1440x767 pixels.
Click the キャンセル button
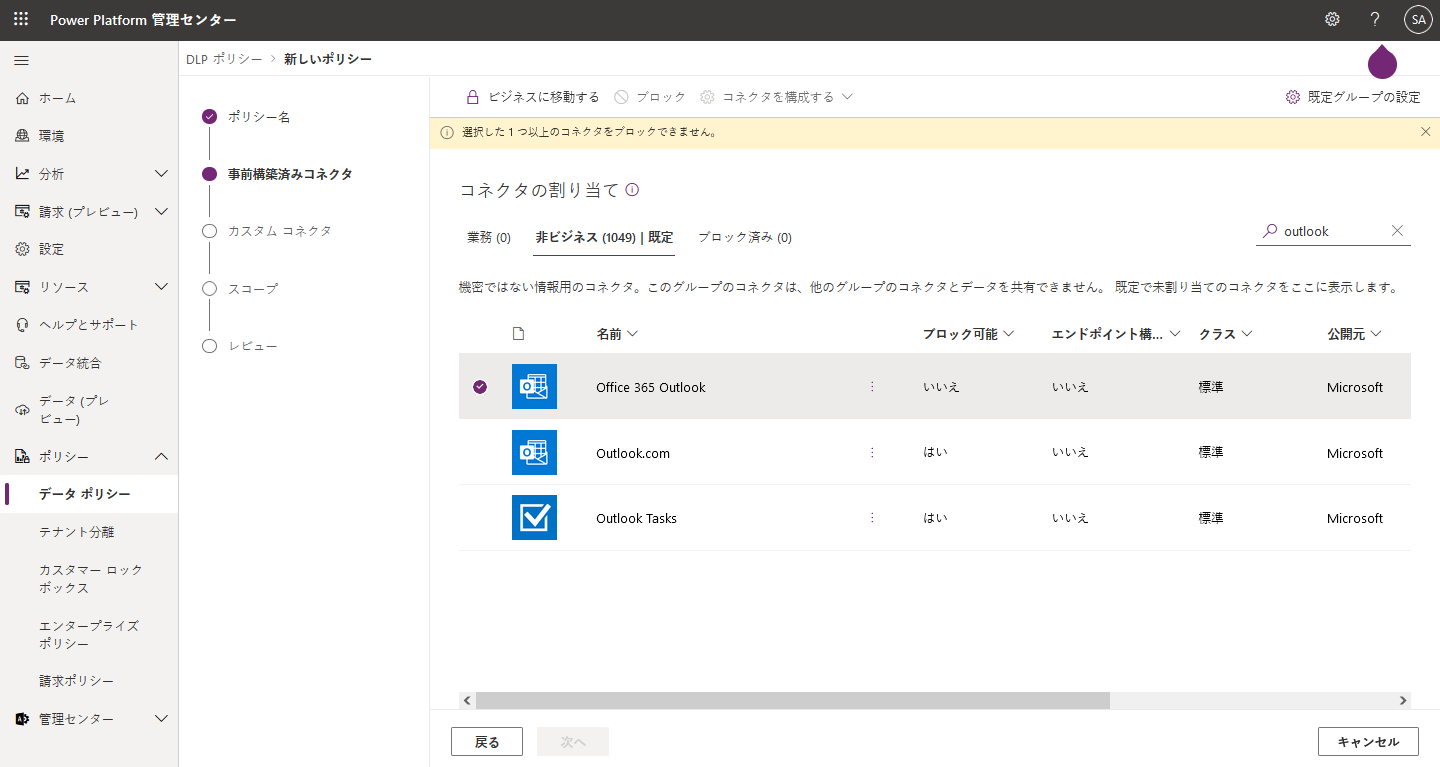tap(1368, 742)
